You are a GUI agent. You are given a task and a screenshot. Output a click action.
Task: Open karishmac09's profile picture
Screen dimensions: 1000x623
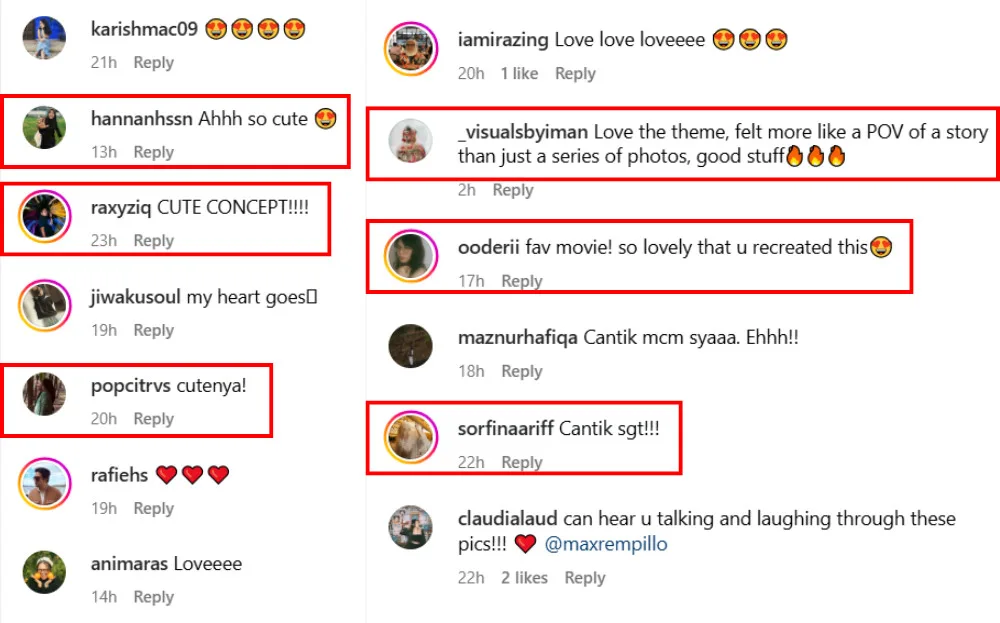[44, 39]
